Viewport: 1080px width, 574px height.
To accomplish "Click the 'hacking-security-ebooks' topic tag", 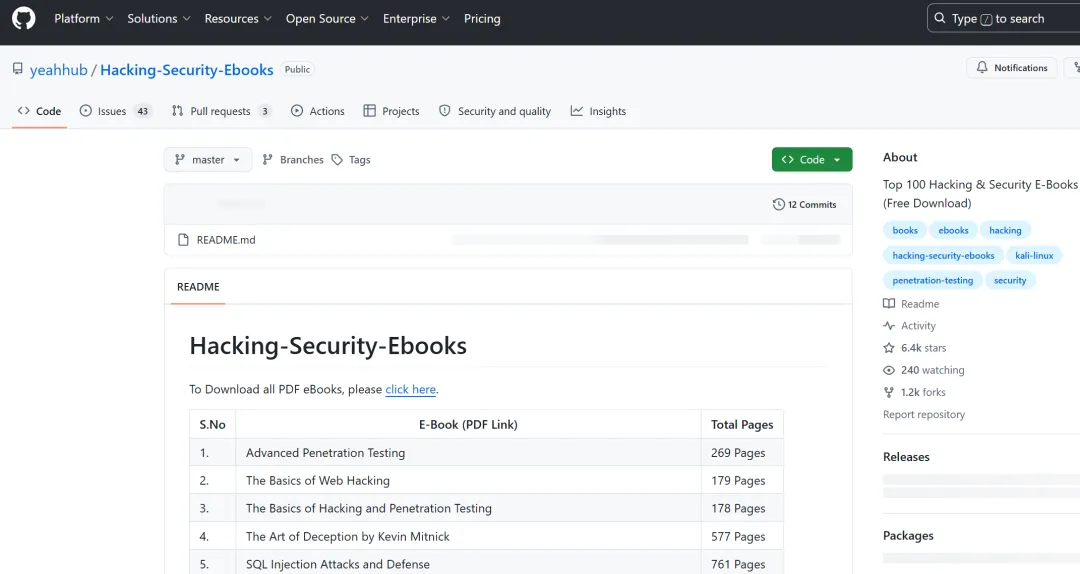I will click(943, 256).
